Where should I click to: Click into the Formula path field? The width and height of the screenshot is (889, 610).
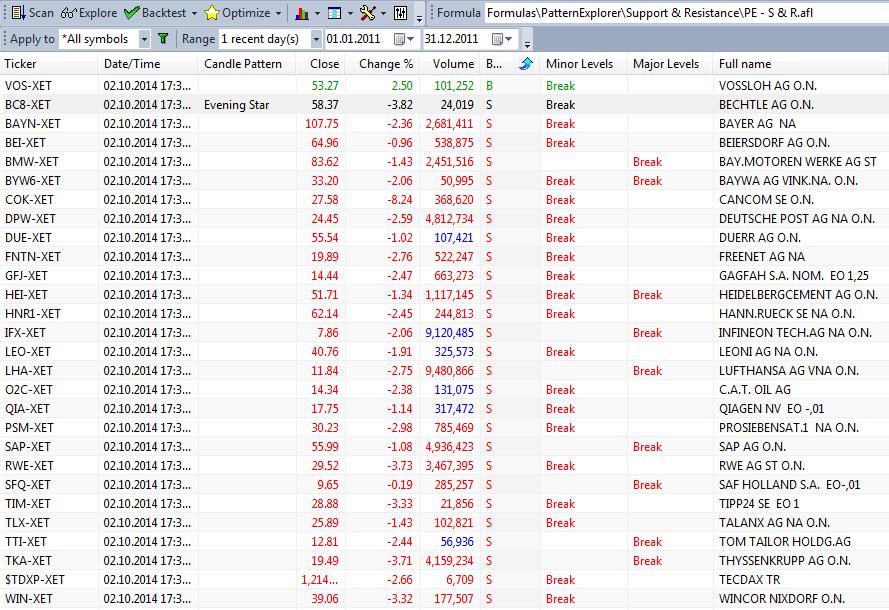pyautogui.click(x=687, y=12)
